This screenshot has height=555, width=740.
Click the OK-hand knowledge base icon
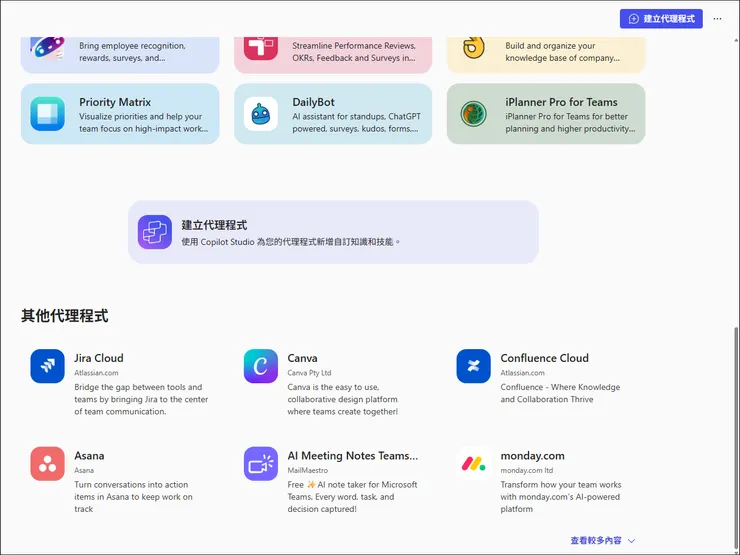click(x=473, y=48)
